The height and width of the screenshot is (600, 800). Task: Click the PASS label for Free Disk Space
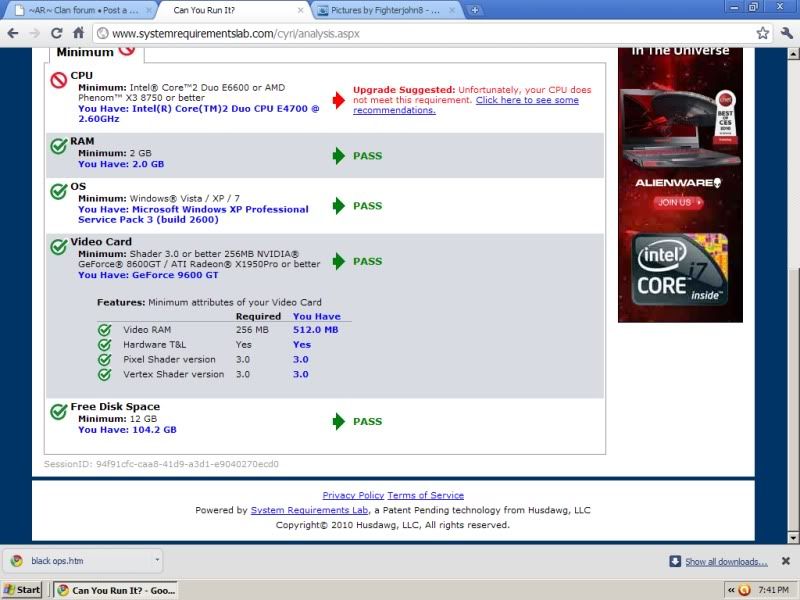coord(367,421)
